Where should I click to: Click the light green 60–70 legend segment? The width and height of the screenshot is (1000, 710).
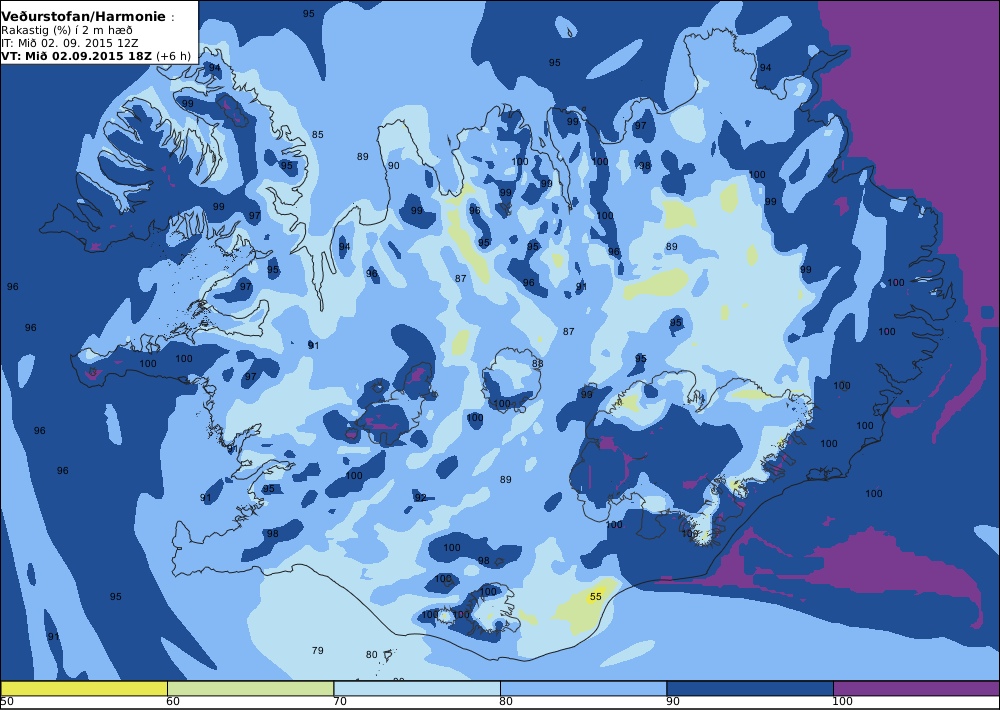pyautogui.click(x=250, y=688)
